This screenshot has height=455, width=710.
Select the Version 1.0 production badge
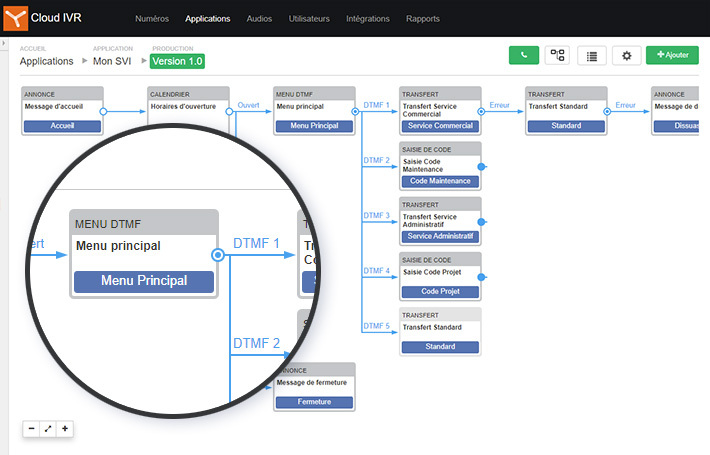[177, 61]
